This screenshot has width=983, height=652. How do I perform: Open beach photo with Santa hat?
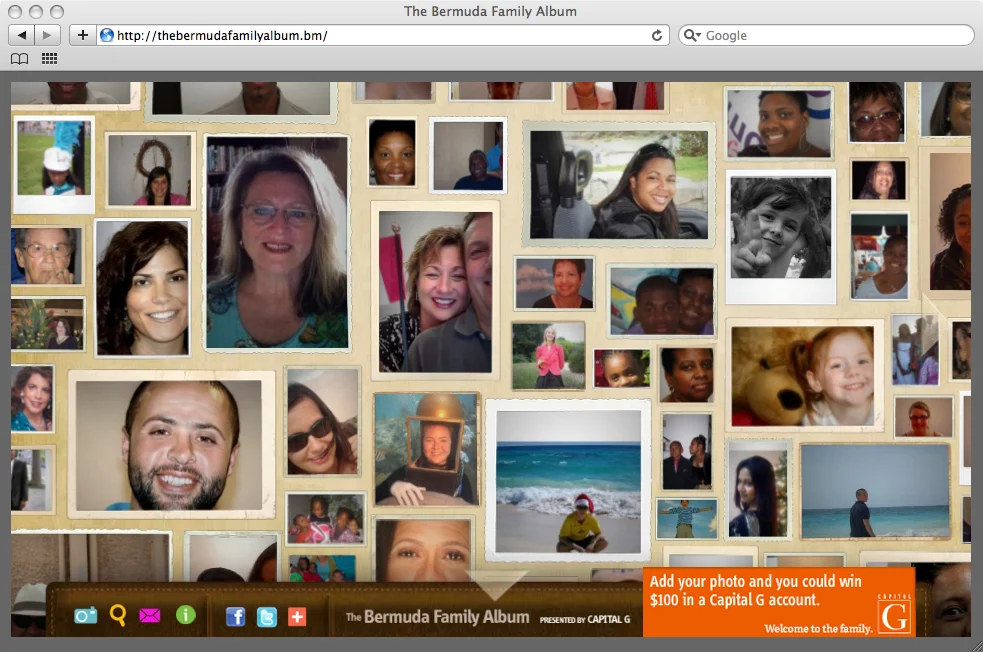[569, 481]
